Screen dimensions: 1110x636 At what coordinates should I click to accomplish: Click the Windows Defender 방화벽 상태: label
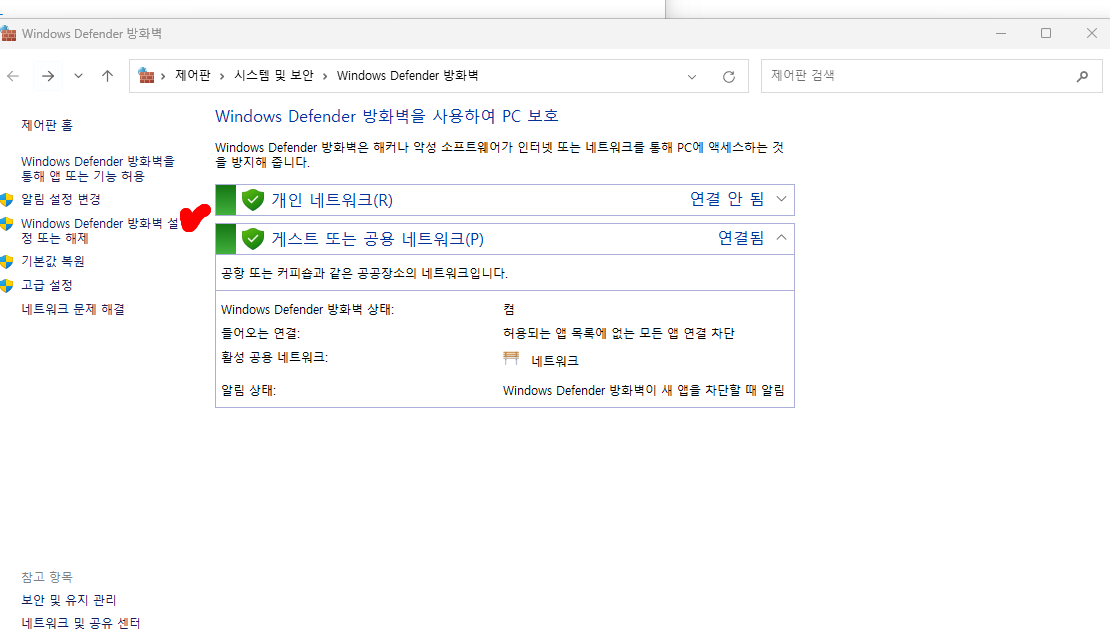pos(307,310)
